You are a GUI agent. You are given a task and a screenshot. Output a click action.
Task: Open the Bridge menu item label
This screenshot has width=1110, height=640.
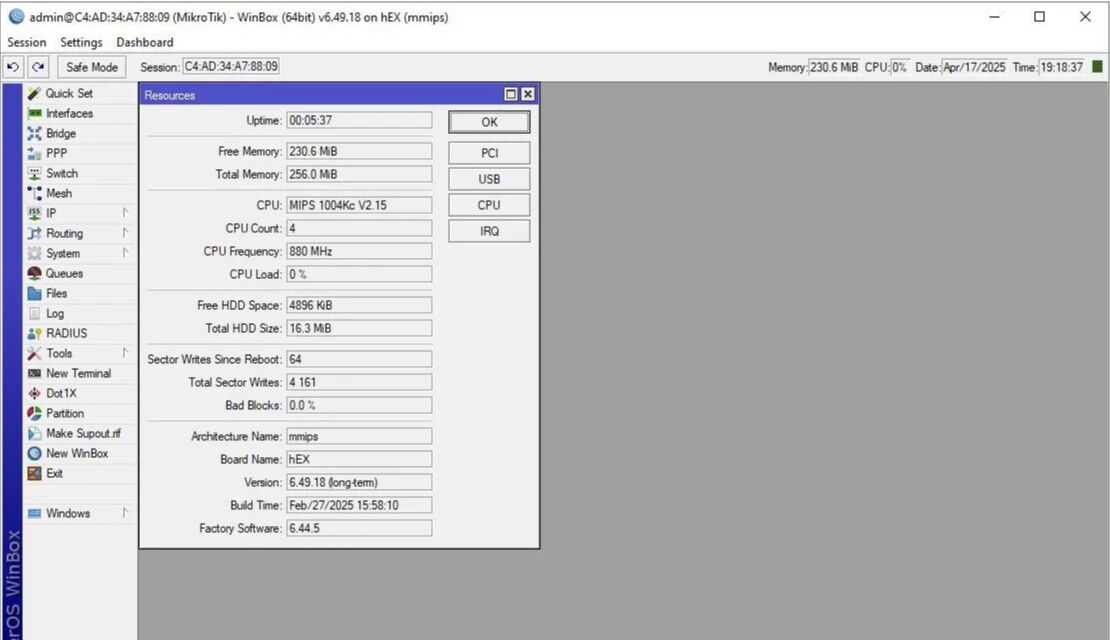(x=61, y=133)
